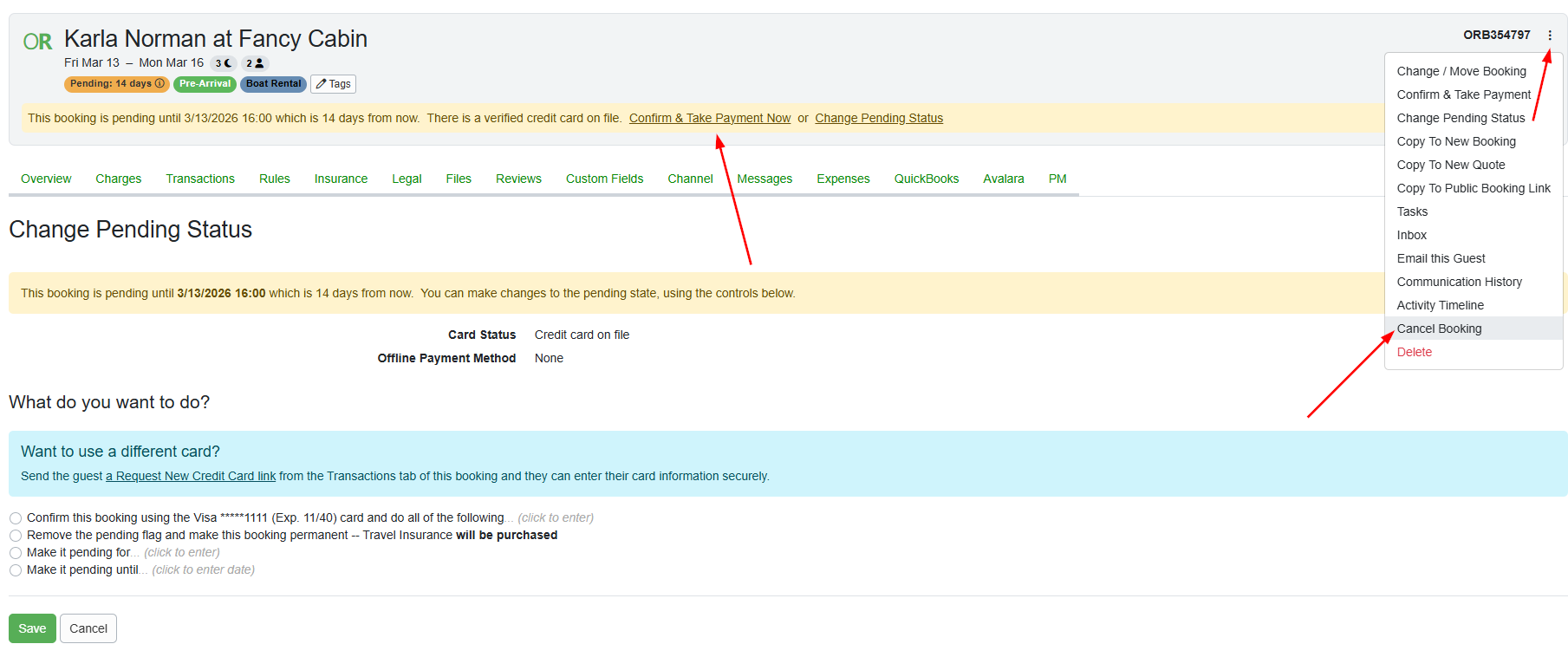Choose the red Delete menu item
This screenshot has width=1568, height=657.
(1474, 352)
